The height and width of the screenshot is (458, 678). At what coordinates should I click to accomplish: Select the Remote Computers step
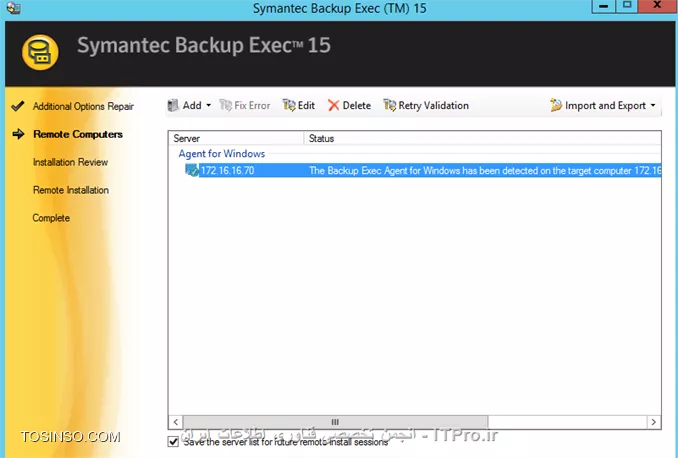(x=78, y=135)
